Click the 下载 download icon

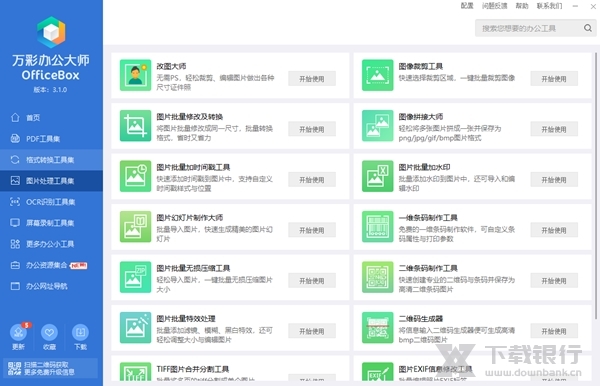[80, 332]
